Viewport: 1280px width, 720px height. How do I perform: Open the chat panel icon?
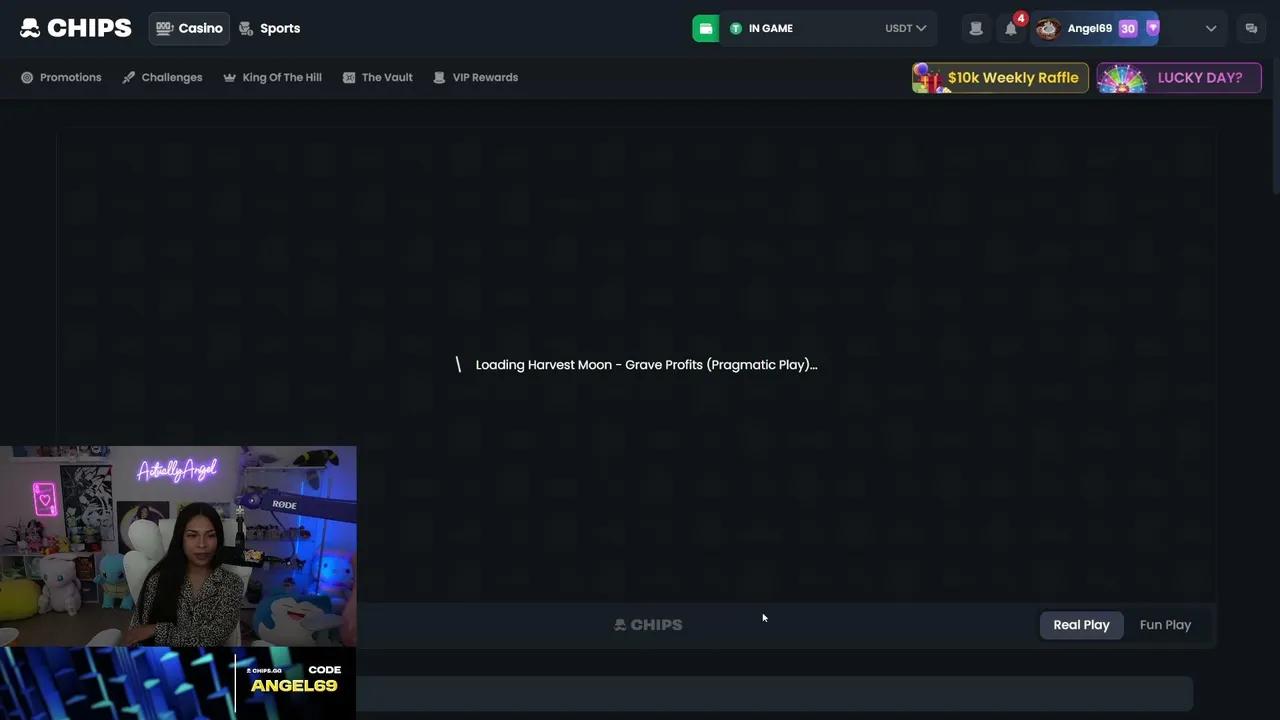point(1251,28)
